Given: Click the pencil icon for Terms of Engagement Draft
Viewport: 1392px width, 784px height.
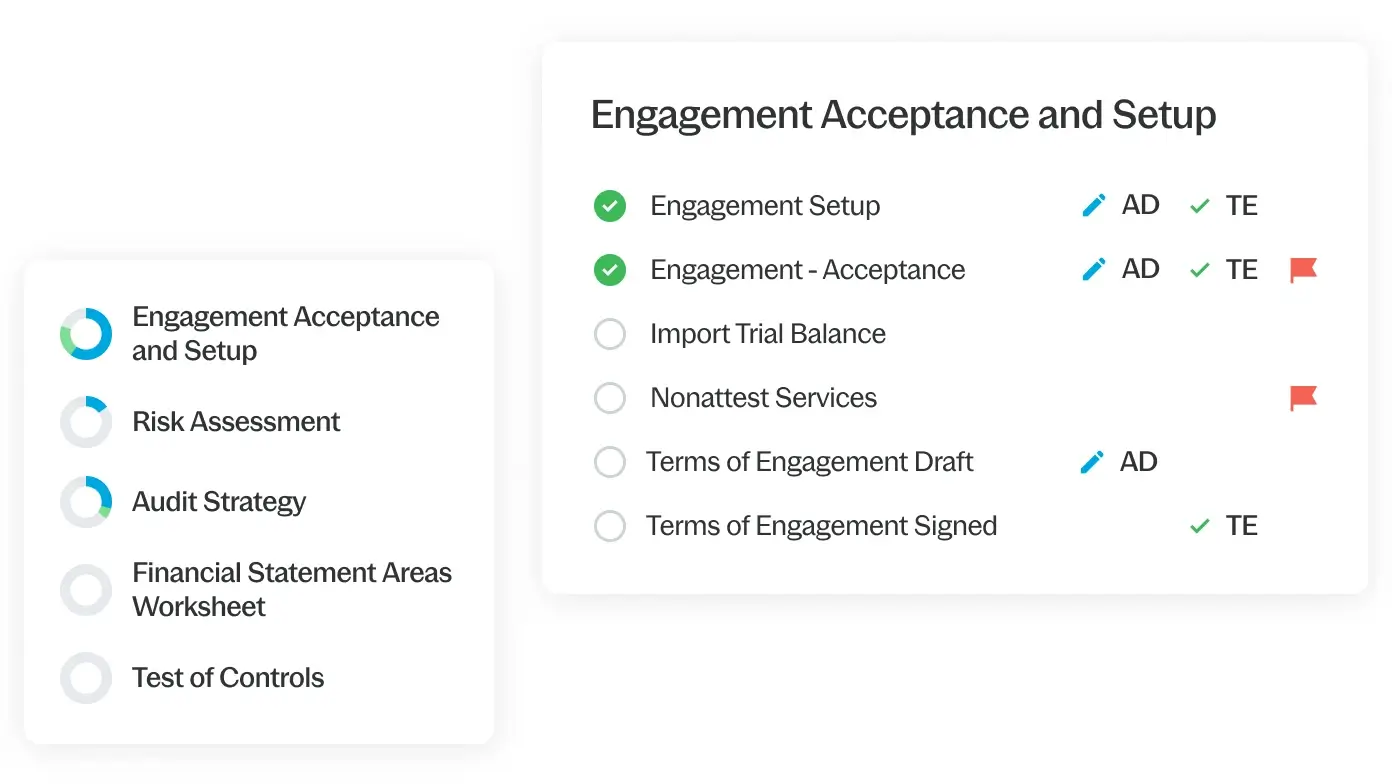Looking at the screenshot, I should 1094,462.
